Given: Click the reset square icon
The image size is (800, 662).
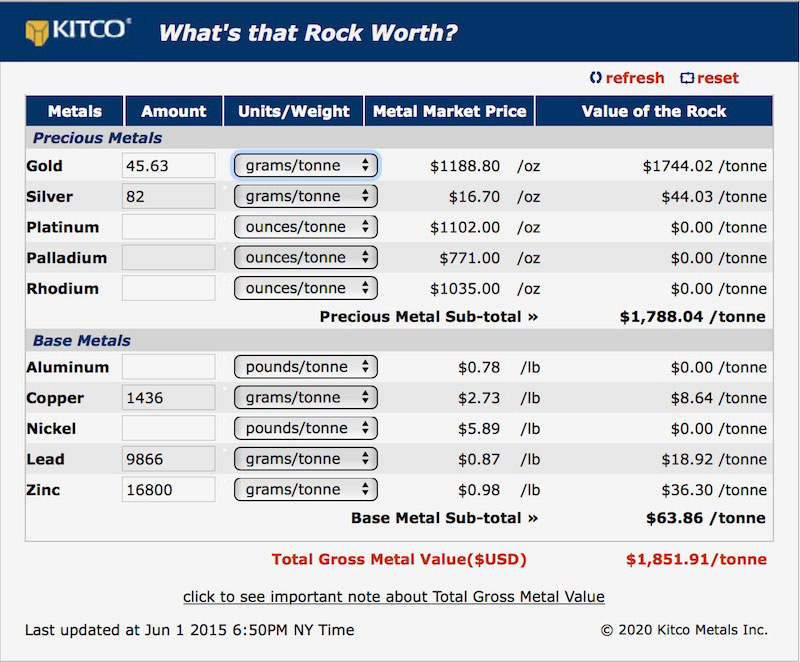Looking at the screenshot, I should (687, 78).
